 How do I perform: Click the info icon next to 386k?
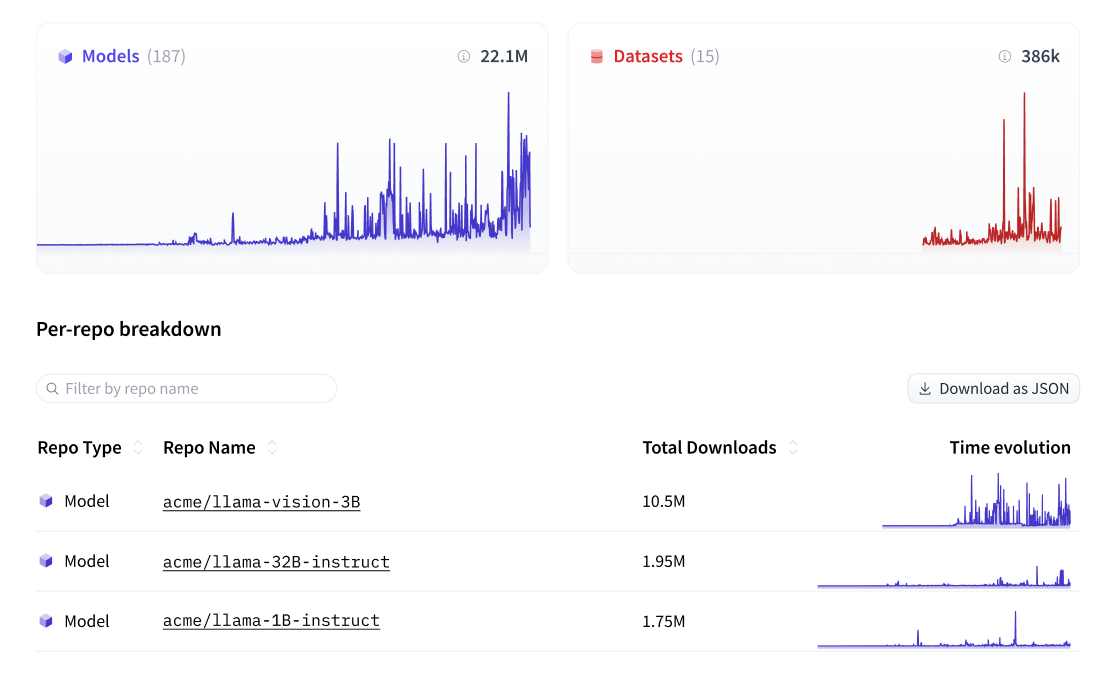(x=1004, y=57)
